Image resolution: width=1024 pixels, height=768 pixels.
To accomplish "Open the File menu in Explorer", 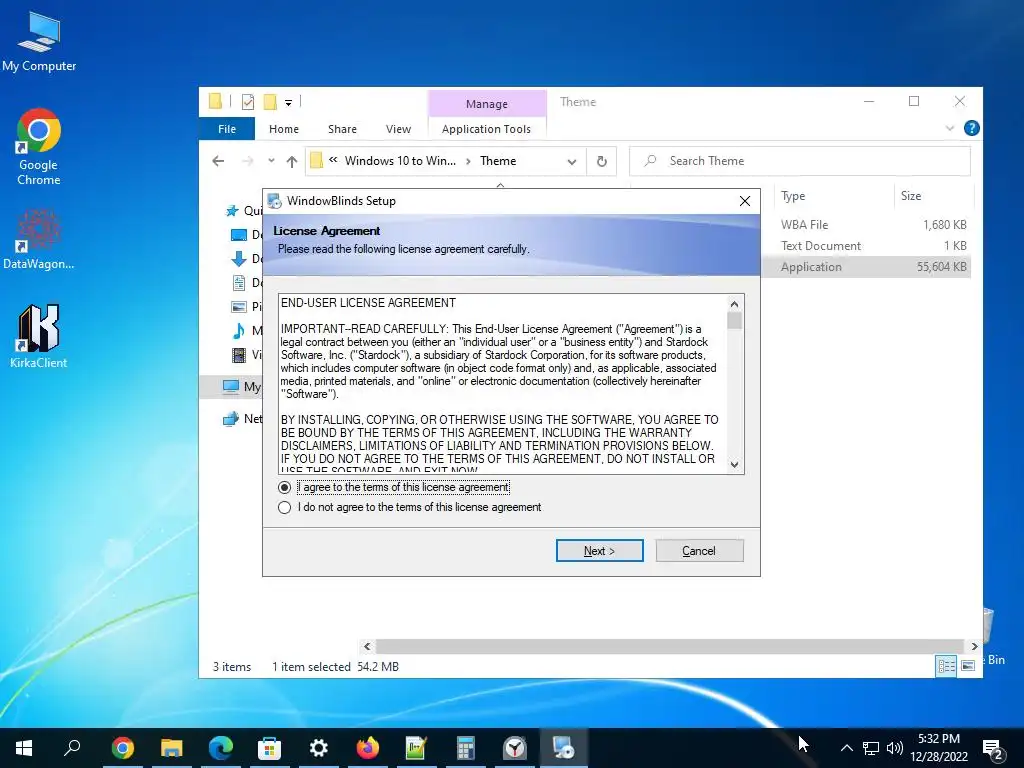I will 227,129.
